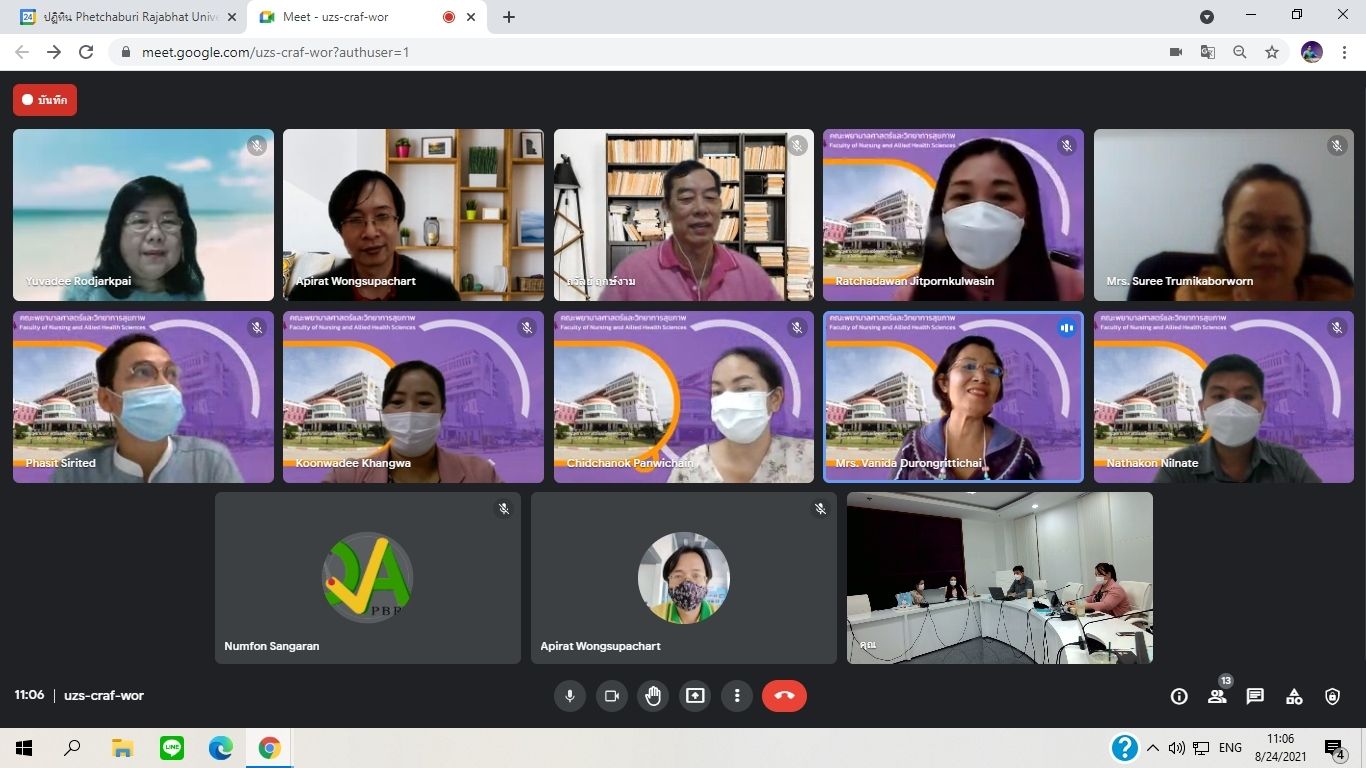This screenshot has height=768, width=1366.
Task: Open the Activities icon
Action: coord(1294,697)
